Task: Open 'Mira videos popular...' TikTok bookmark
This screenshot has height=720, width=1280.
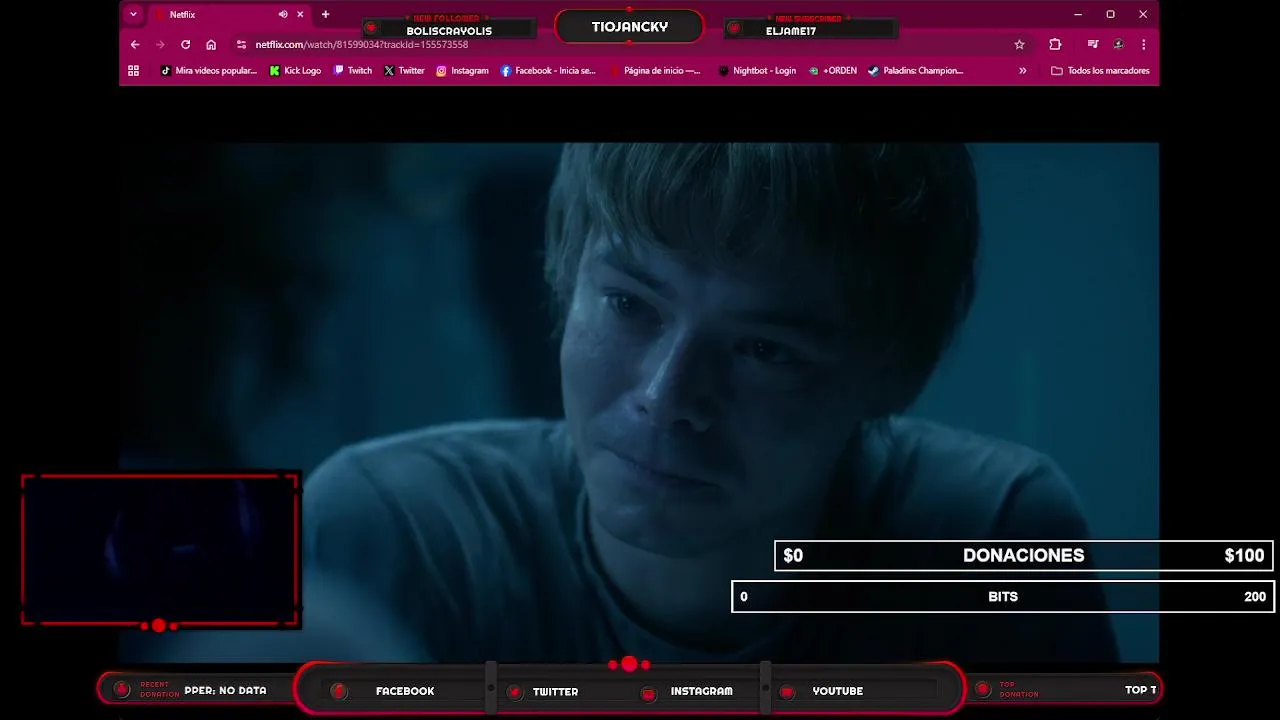Action: point(208,70)
